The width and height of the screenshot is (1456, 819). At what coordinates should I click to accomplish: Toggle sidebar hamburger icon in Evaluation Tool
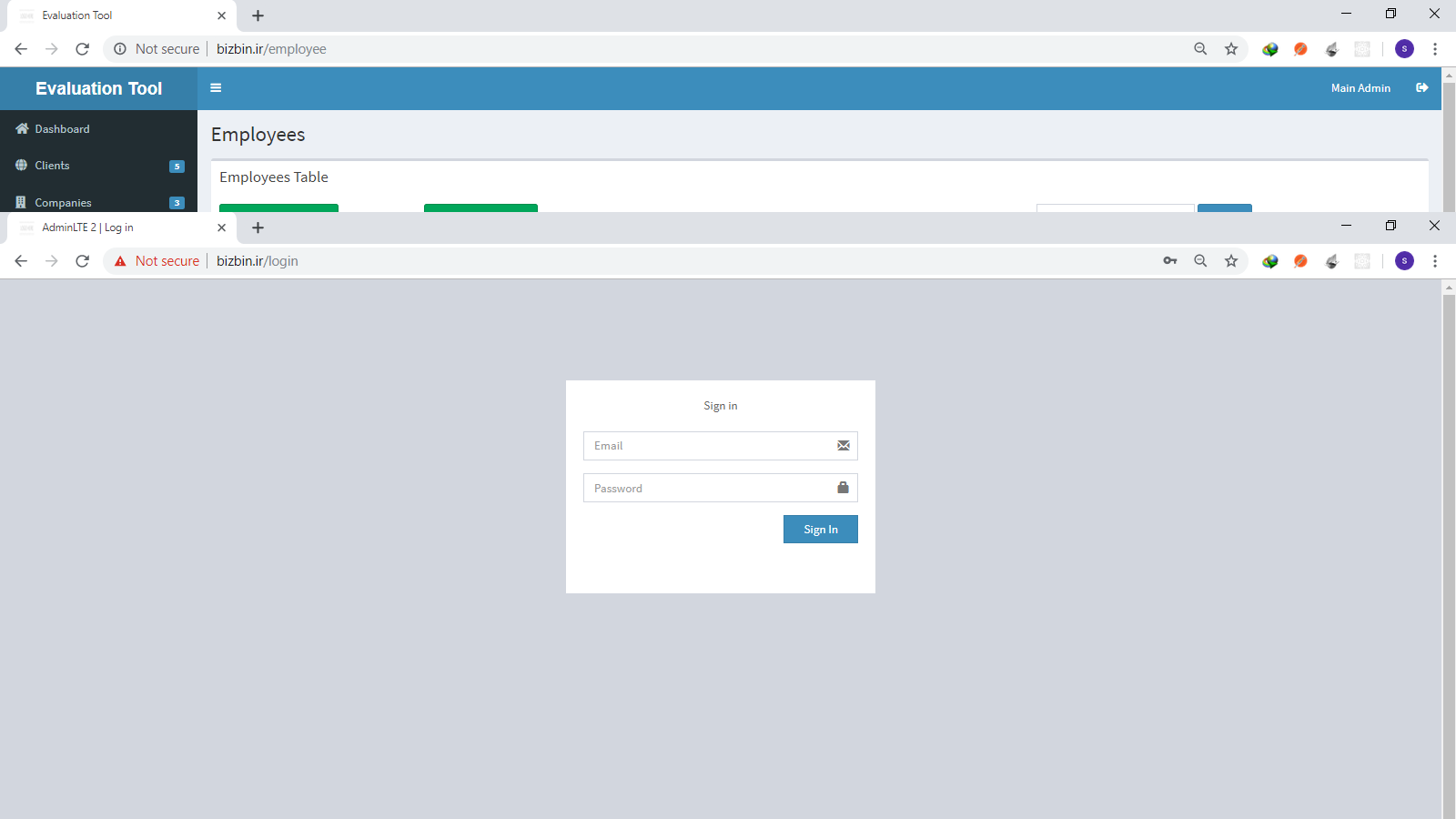(216, 88)
